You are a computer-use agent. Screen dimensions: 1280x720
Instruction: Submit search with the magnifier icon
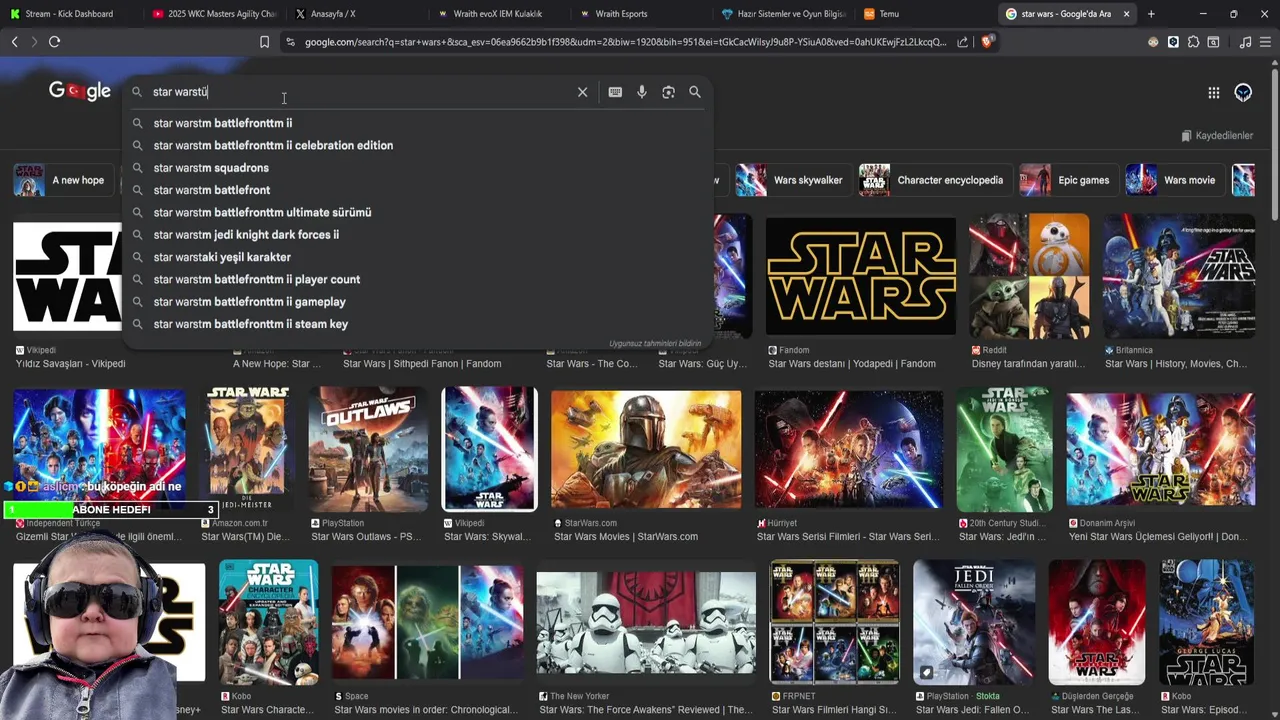(695, 92)
